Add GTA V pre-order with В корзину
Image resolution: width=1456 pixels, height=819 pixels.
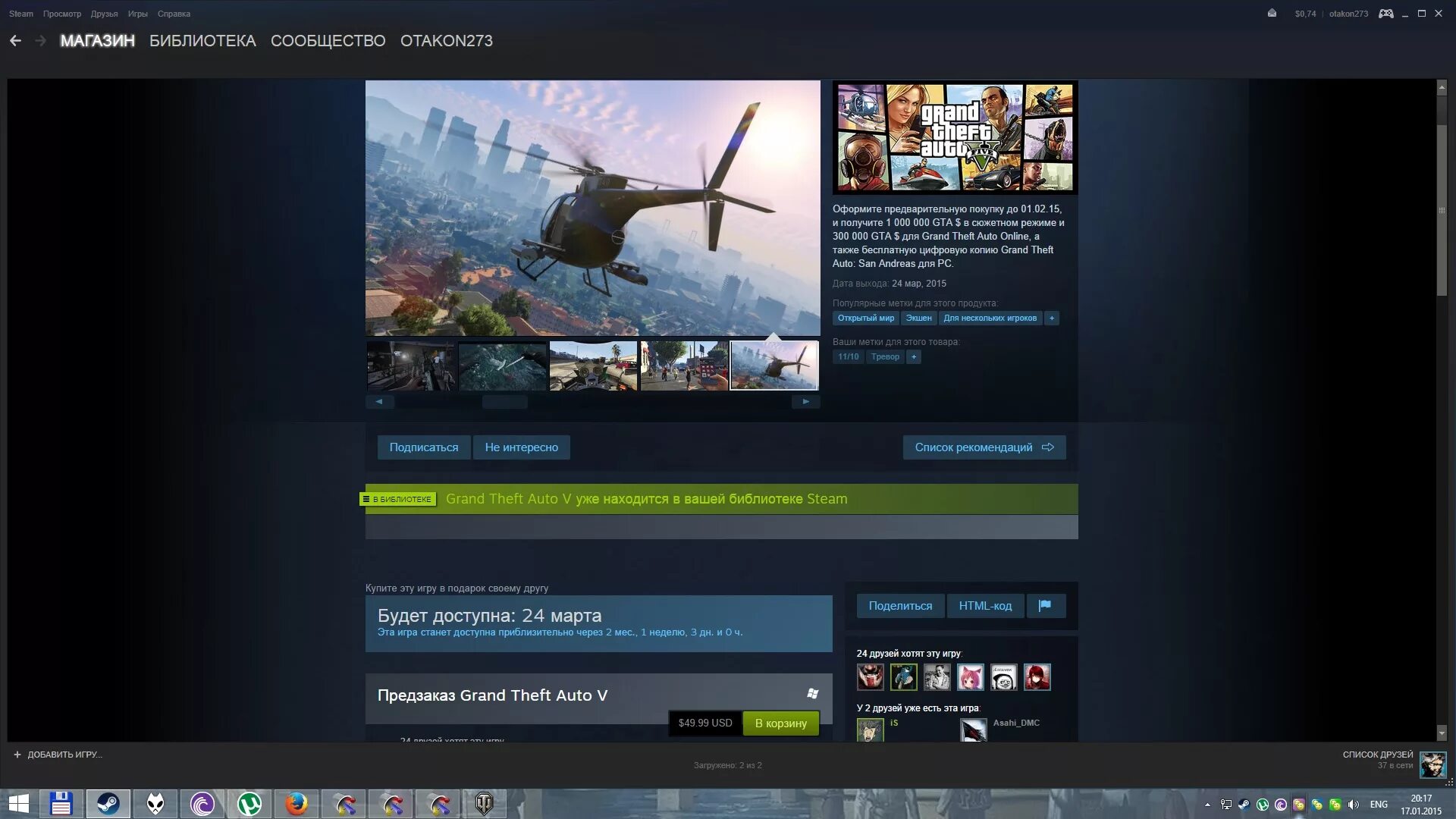(780, 723)
